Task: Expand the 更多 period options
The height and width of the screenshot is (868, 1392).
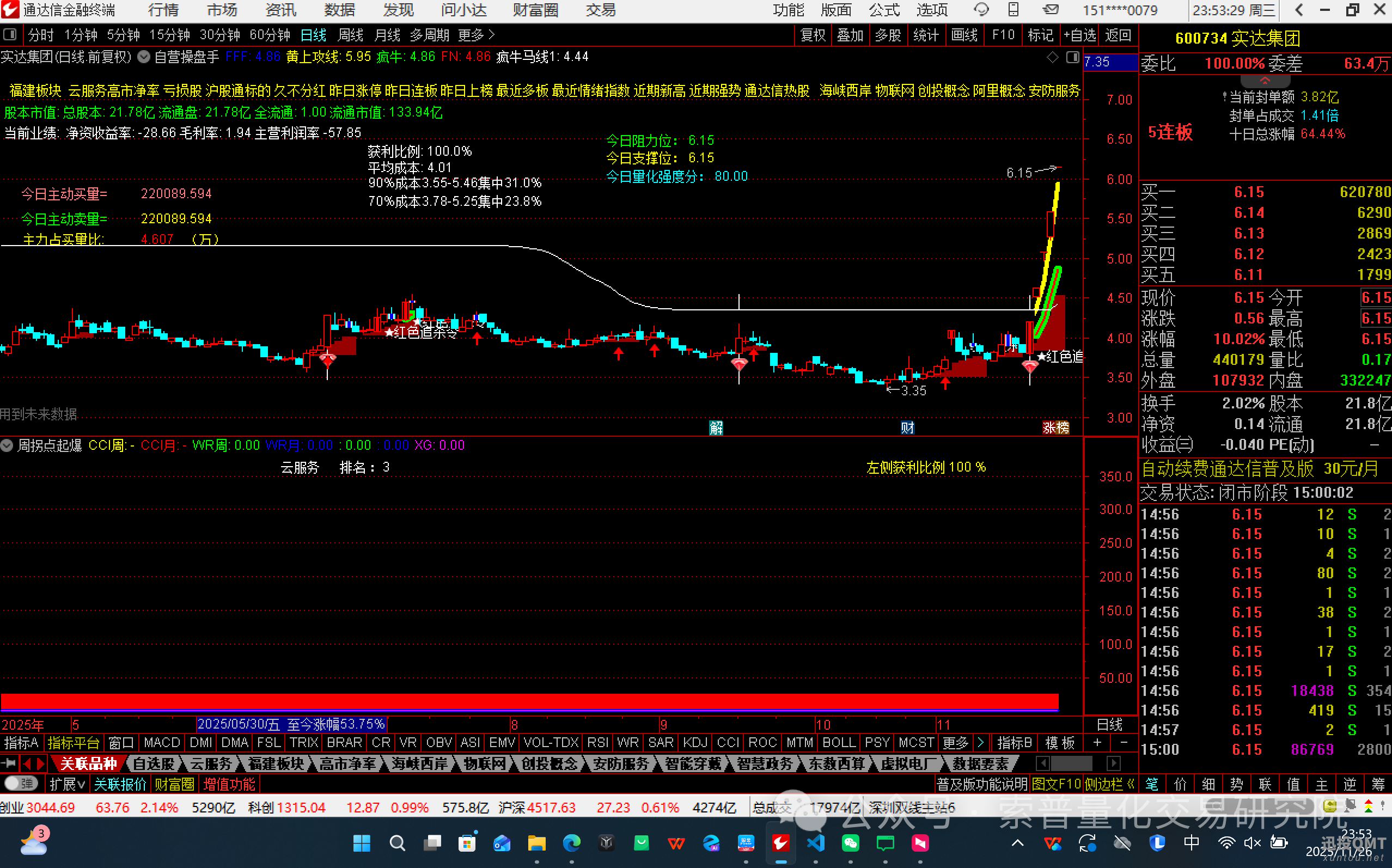Action: click(x=477, y=35)
